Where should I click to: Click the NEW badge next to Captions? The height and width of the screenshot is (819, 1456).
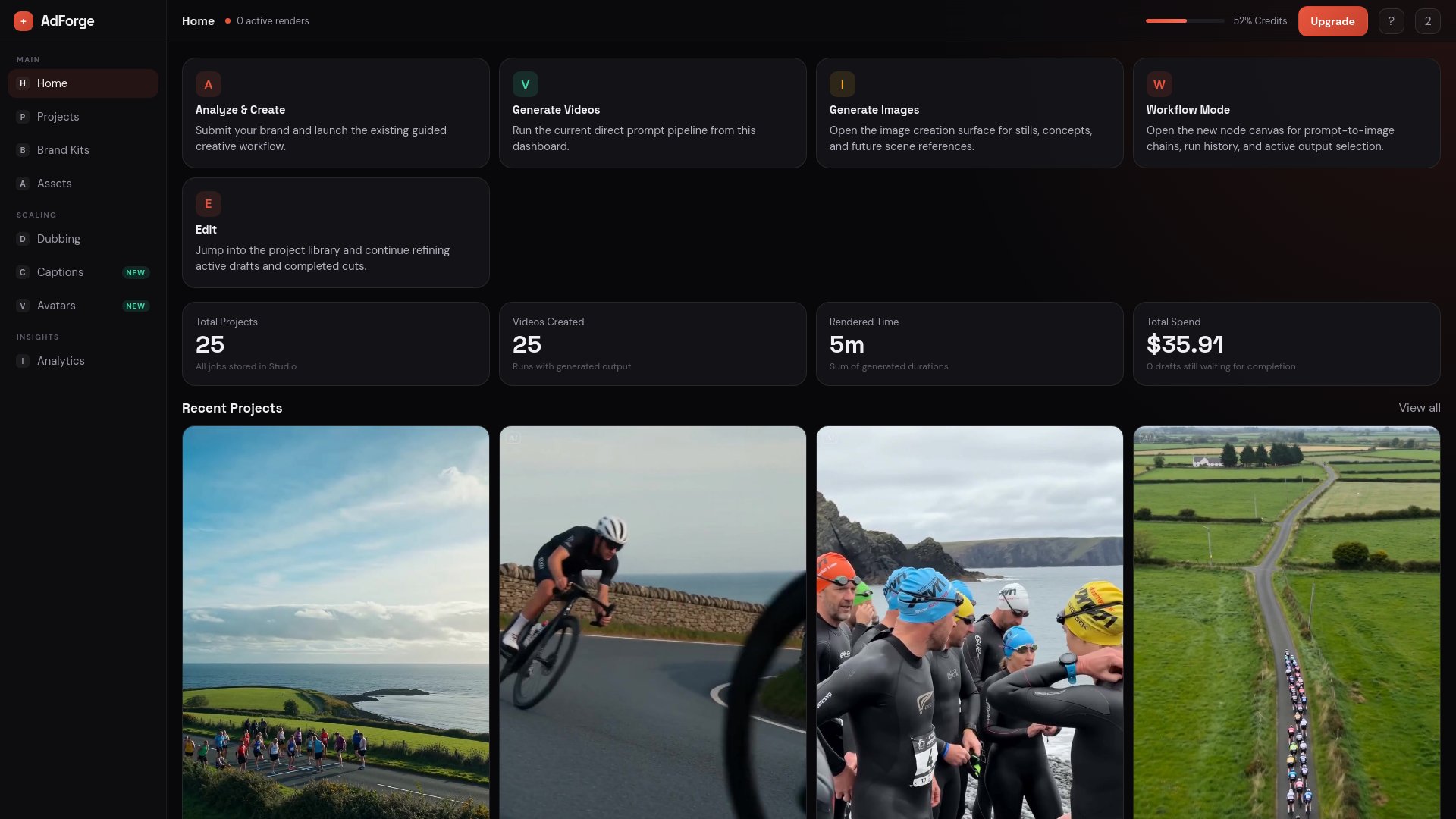[x=136, y=272]
